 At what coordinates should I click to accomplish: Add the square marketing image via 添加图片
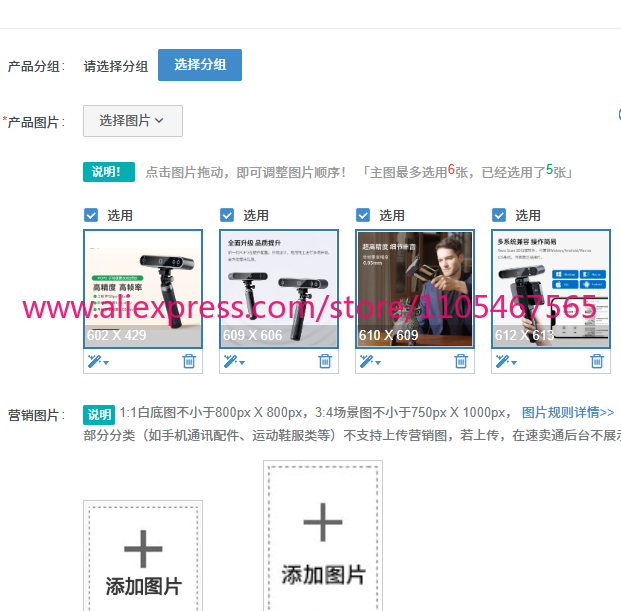point(143,556)
